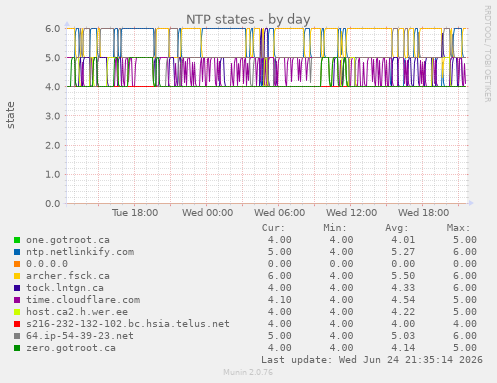Click time.cloudflare.com current value 4.10
The height and width of the screenshot is (383, 497).
(x=279, y=300)
